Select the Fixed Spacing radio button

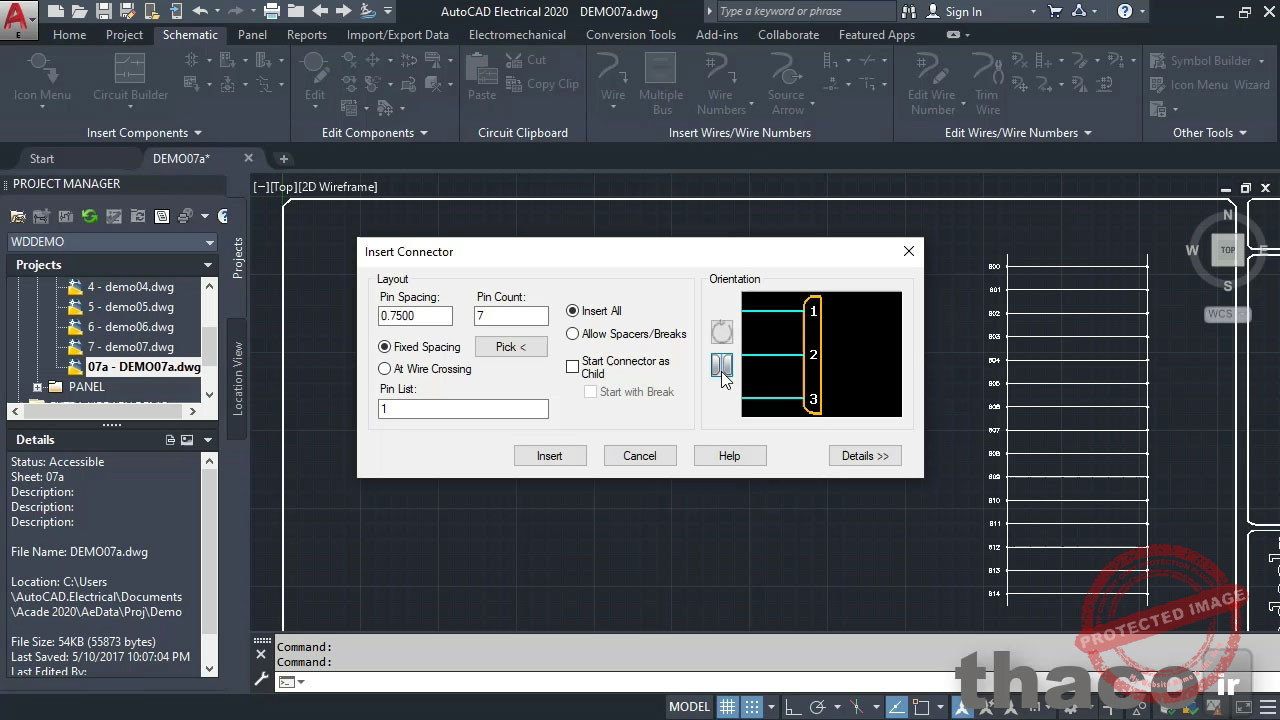[x=385, y=347]
